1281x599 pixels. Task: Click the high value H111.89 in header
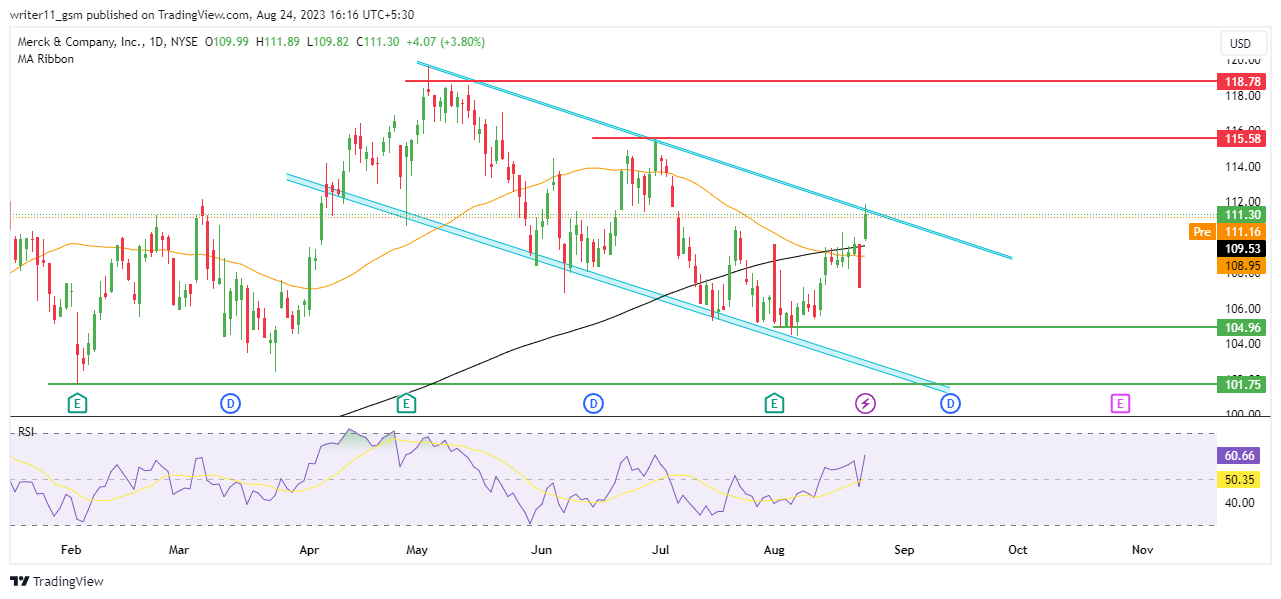coord(279,42)
